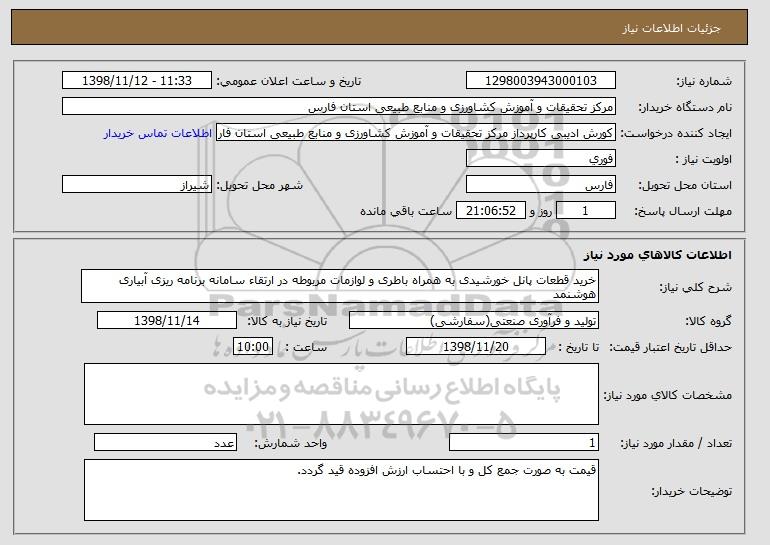Click the جزئیات اطلاعات نیاز header title

pos(671,28)
